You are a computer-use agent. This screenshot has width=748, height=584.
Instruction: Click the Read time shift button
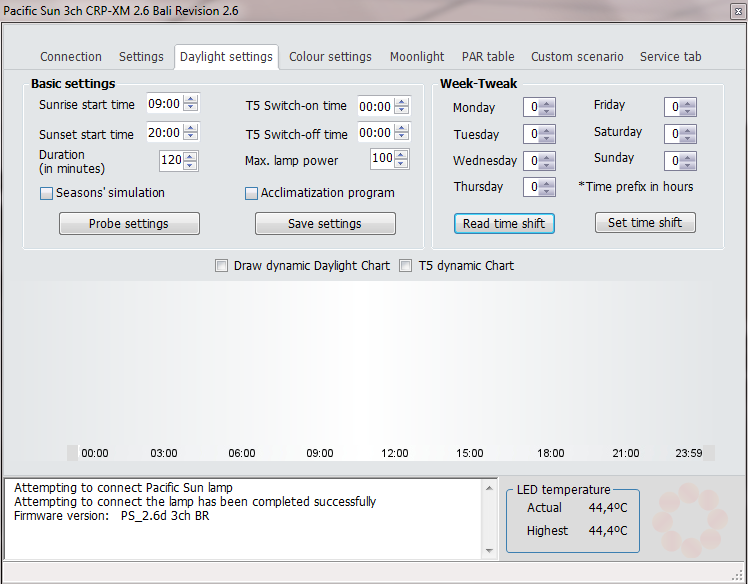(504, 224)
